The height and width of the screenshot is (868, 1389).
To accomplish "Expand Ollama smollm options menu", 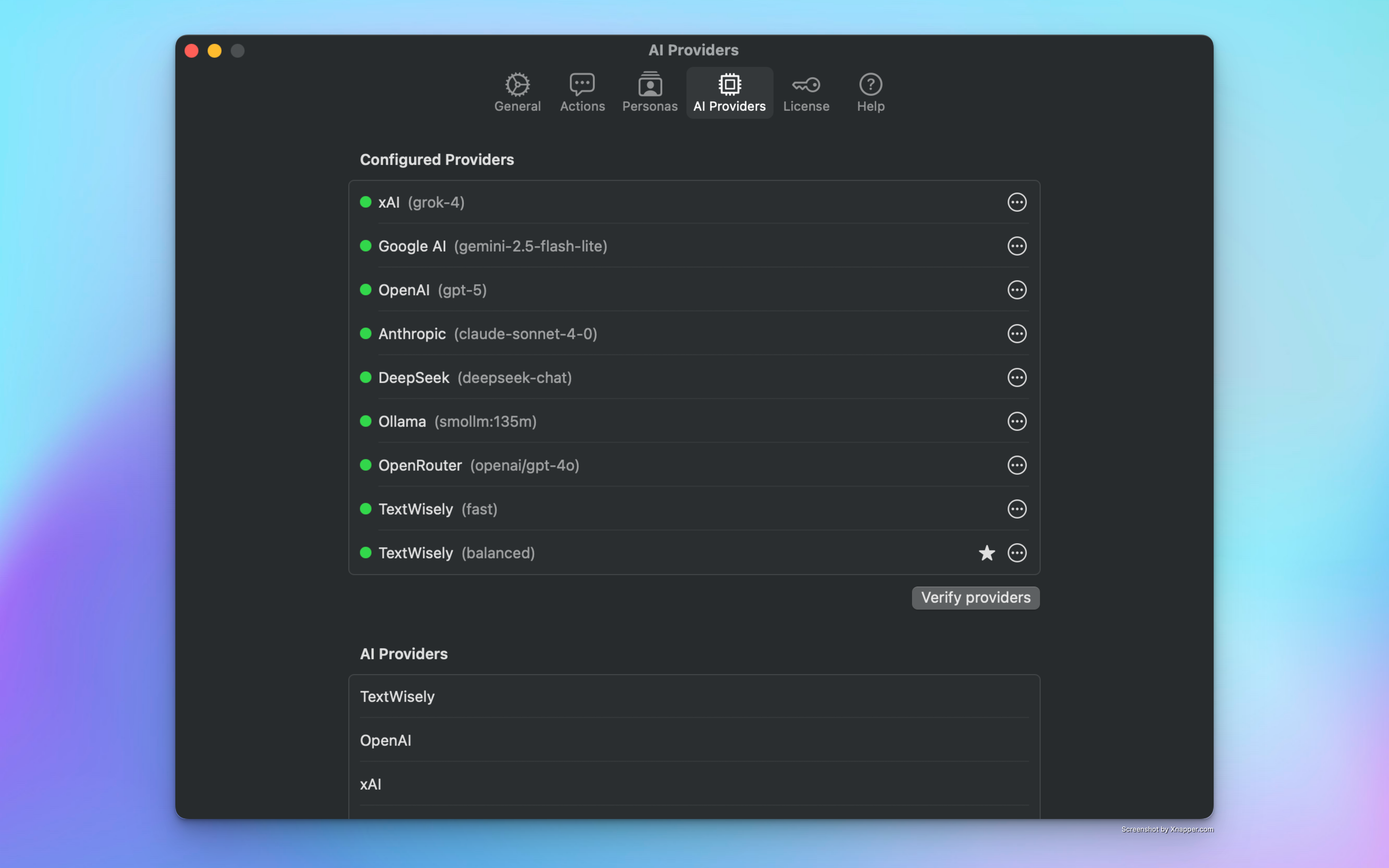I will point(1016,421).
